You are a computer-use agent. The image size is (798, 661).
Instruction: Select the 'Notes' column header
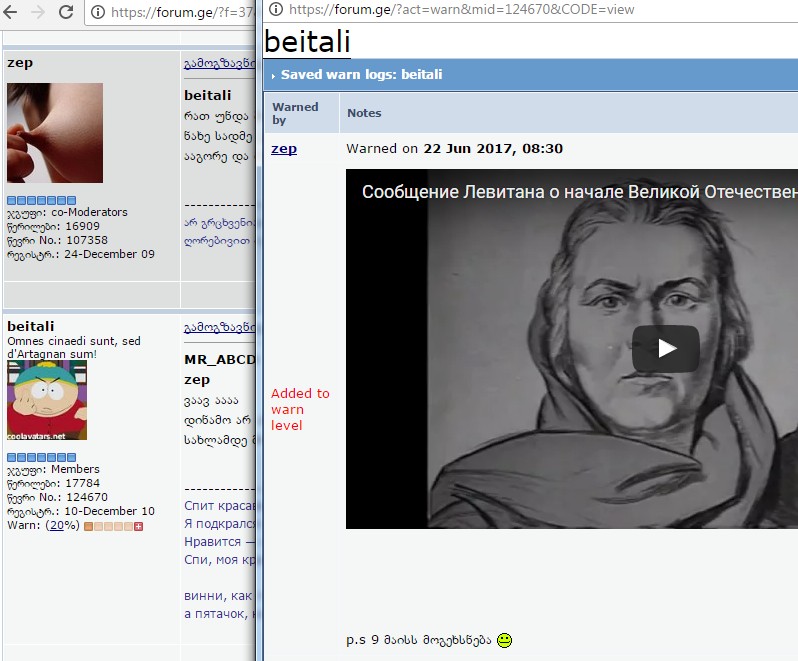(364, 113)
